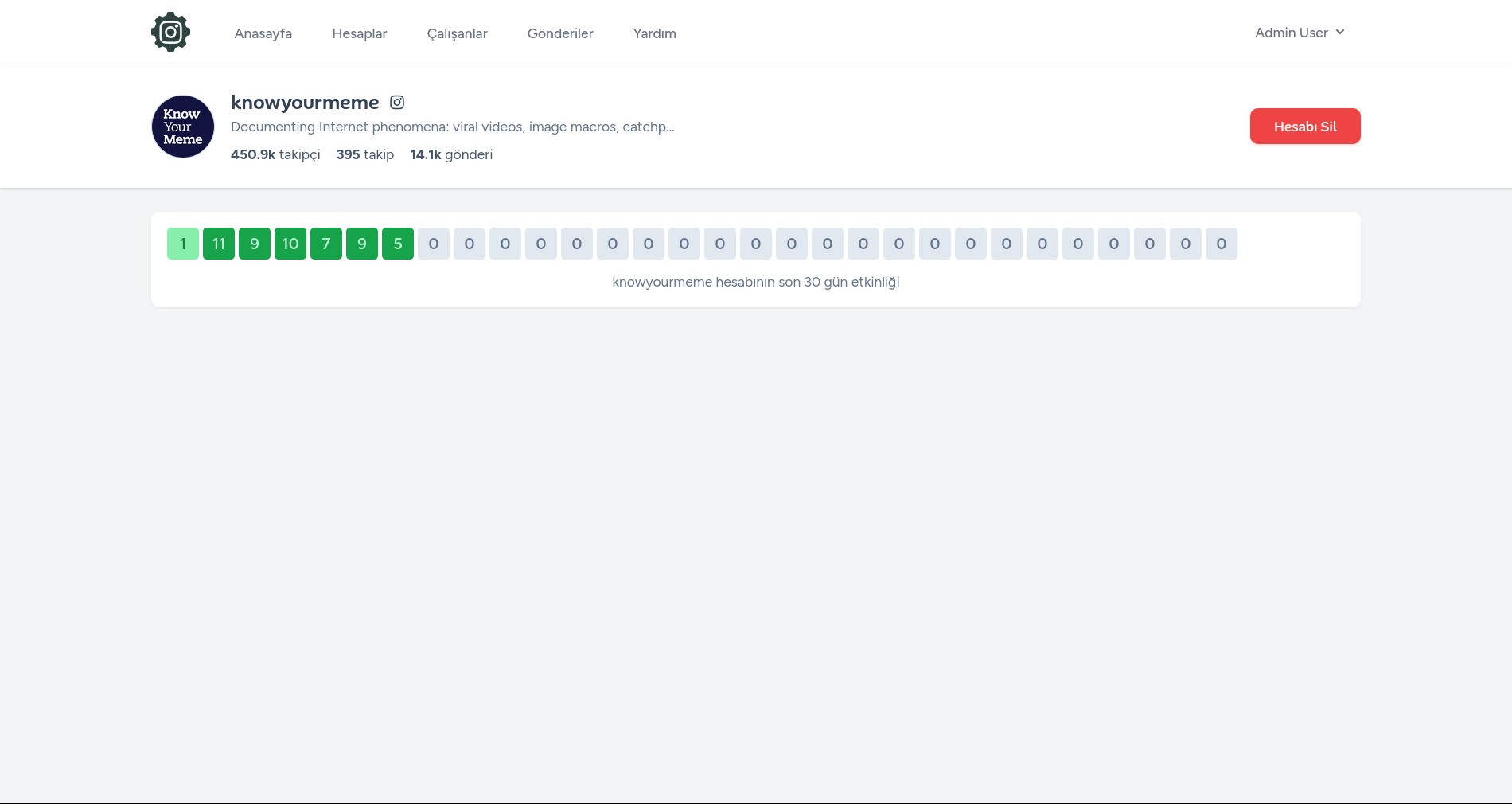This screenshot has width=1512, height=804.
Task: Open the Hesaplar navigation item
Action: (359, 33)
